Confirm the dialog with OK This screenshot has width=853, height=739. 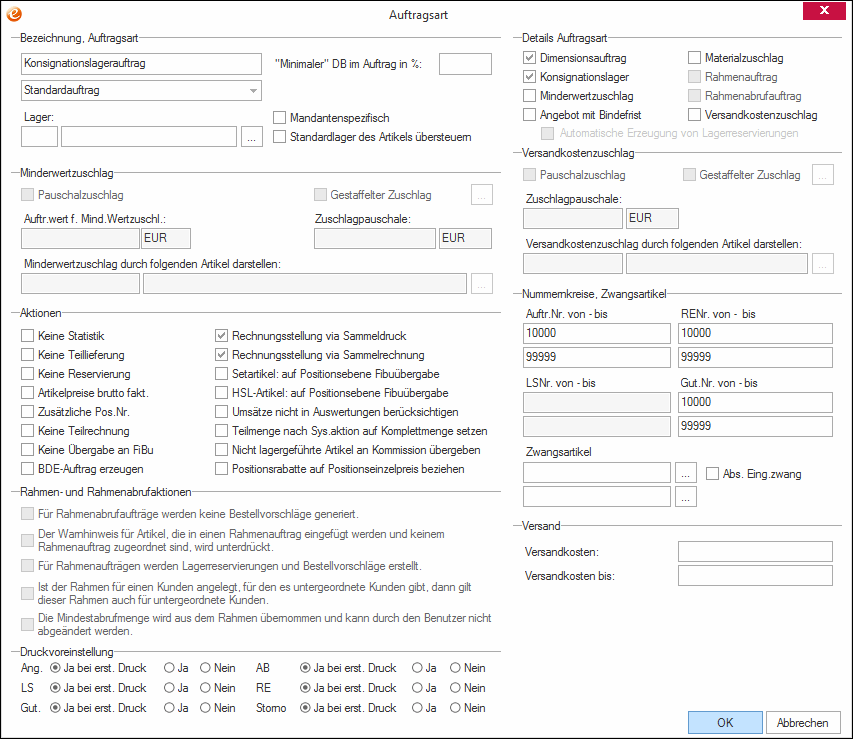(x=725, y=723)
